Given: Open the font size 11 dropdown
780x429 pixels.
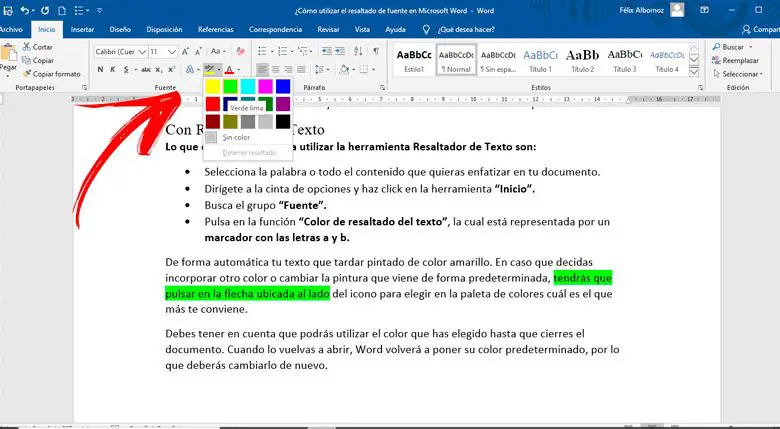Looking at the screenshot, I should tap(172, 52).
